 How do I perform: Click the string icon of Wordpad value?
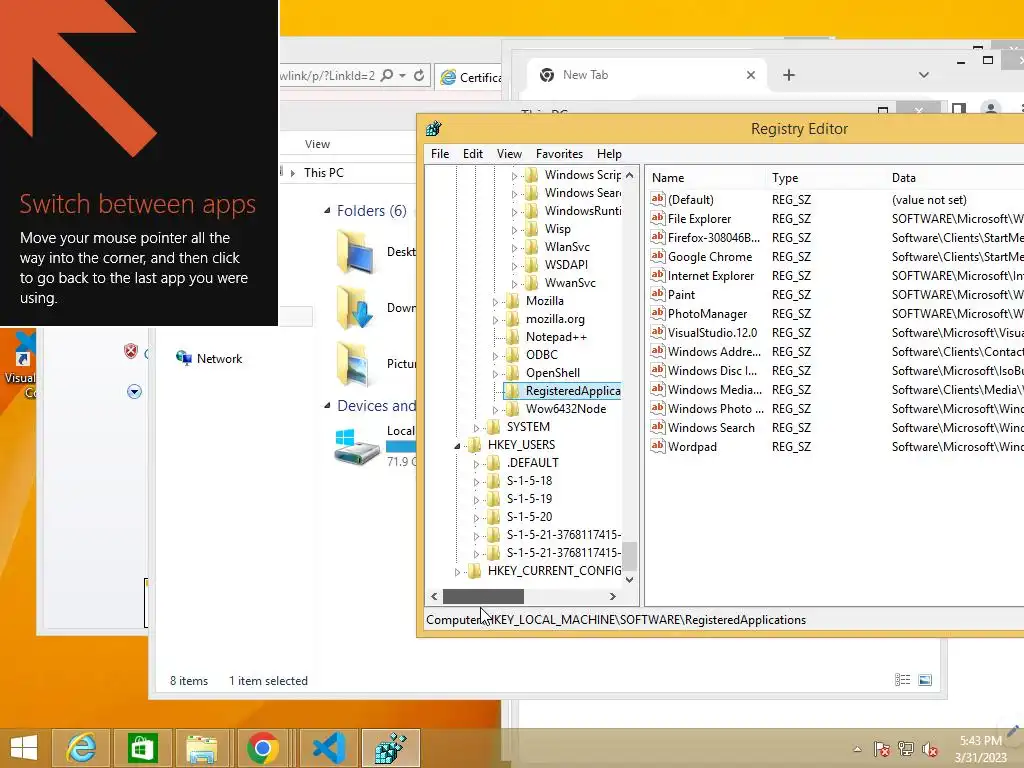pos(658,446)
